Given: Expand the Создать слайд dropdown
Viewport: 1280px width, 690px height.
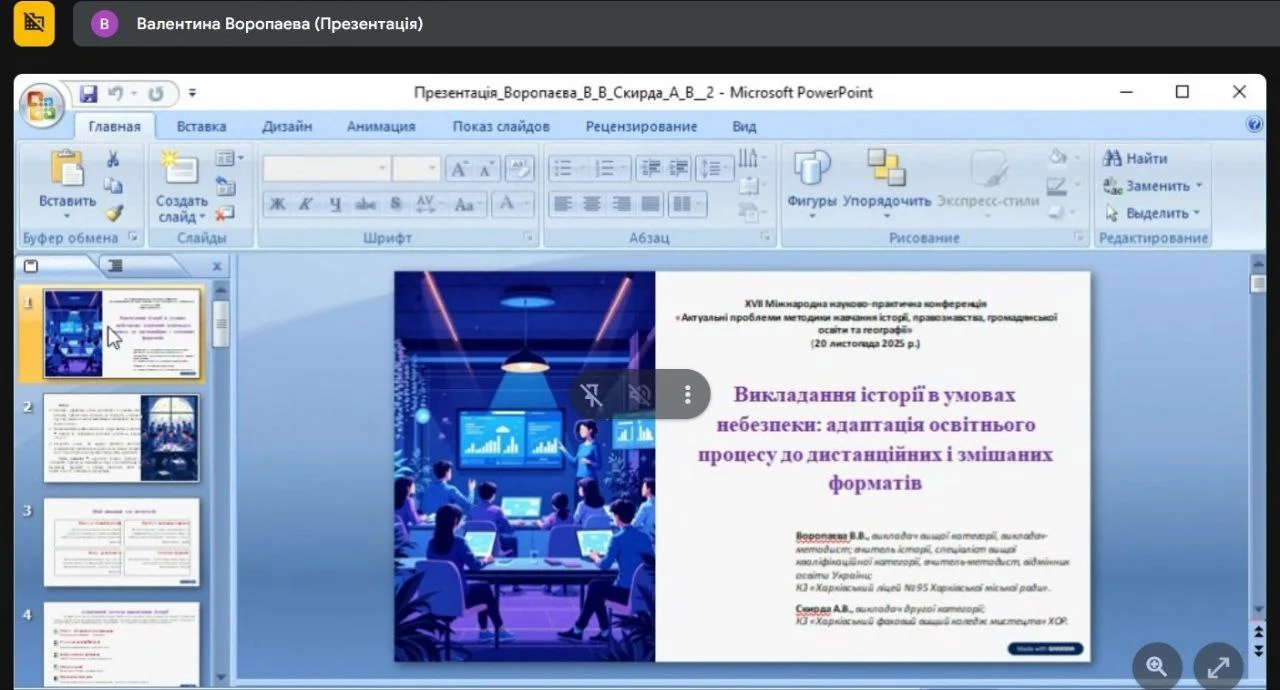Looking at the screenshot, I should click(x=200, y=217).
